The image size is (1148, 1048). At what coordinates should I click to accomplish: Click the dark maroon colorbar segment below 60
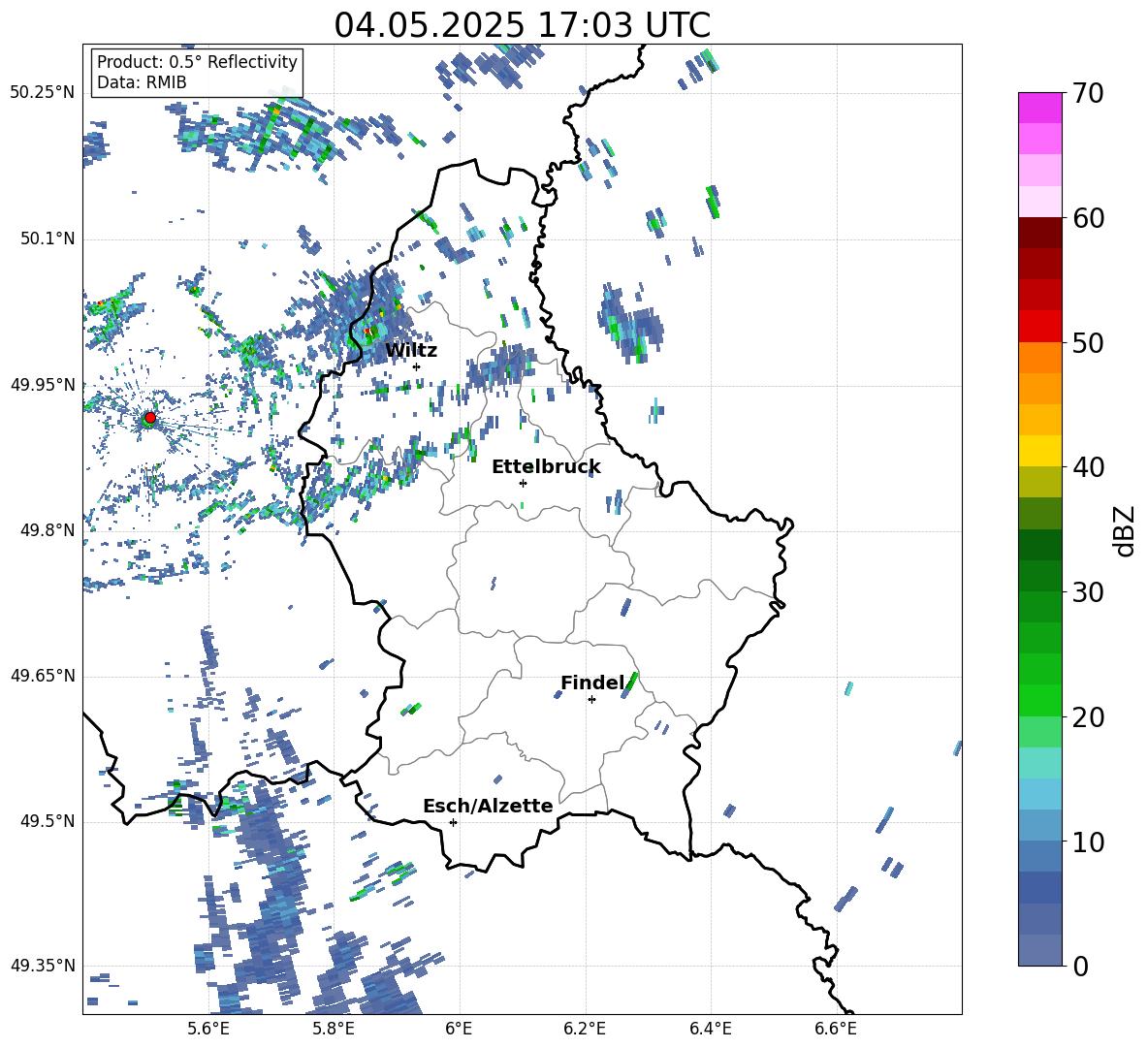click(x=1039, y=234)
